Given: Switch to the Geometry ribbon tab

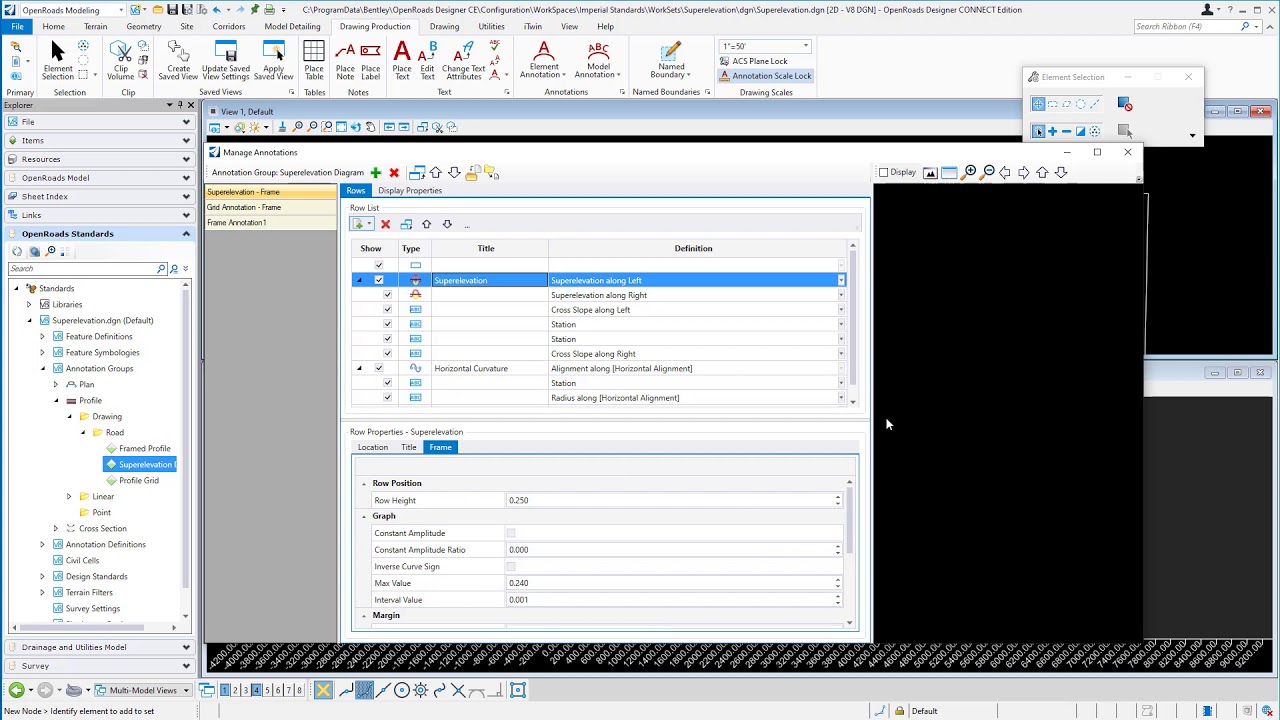Looking at the screenshot, I should click(144, 26).
